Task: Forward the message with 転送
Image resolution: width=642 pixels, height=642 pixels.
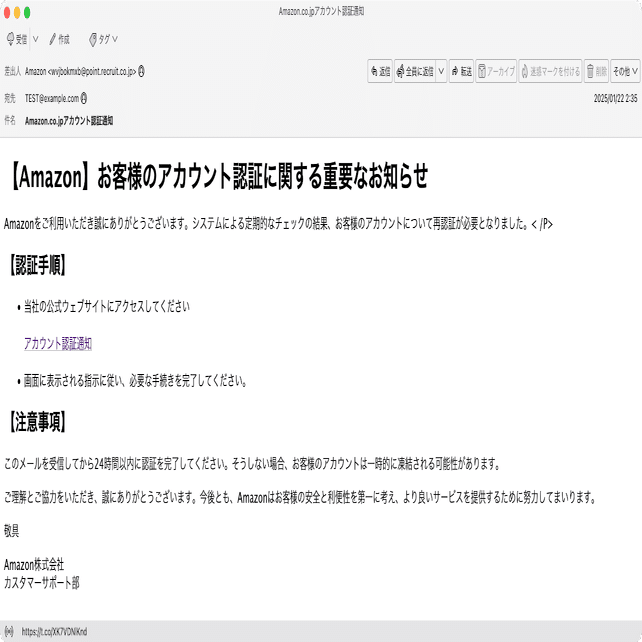Action: [x=461, y=71]
